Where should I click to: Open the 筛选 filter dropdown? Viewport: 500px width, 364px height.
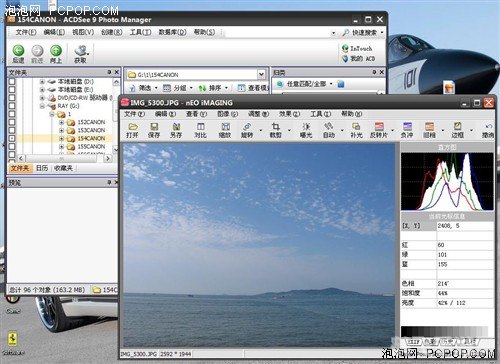coord(156,88)
